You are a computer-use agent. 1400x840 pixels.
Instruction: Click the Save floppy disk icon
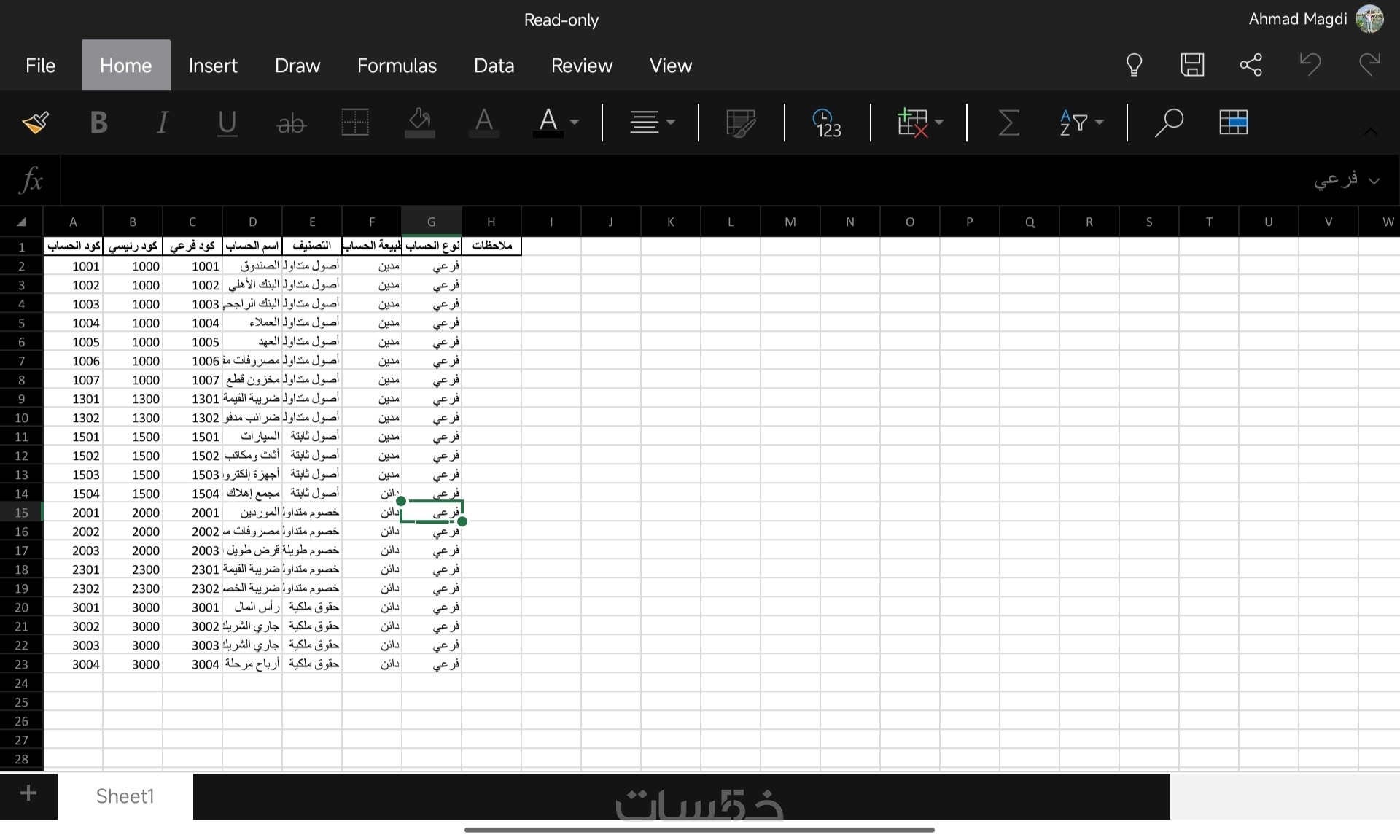[x=1192, y=65]
